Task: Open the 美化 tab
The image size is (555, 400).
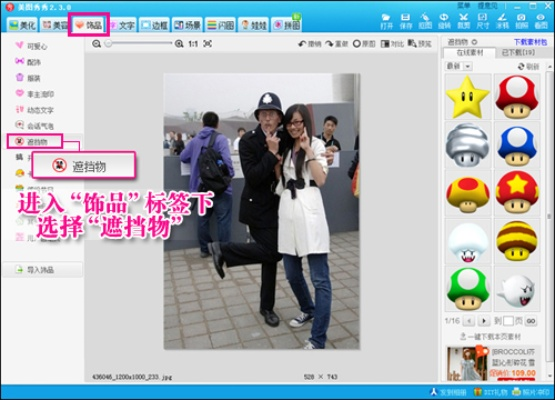Action: (x=22, y=25)
